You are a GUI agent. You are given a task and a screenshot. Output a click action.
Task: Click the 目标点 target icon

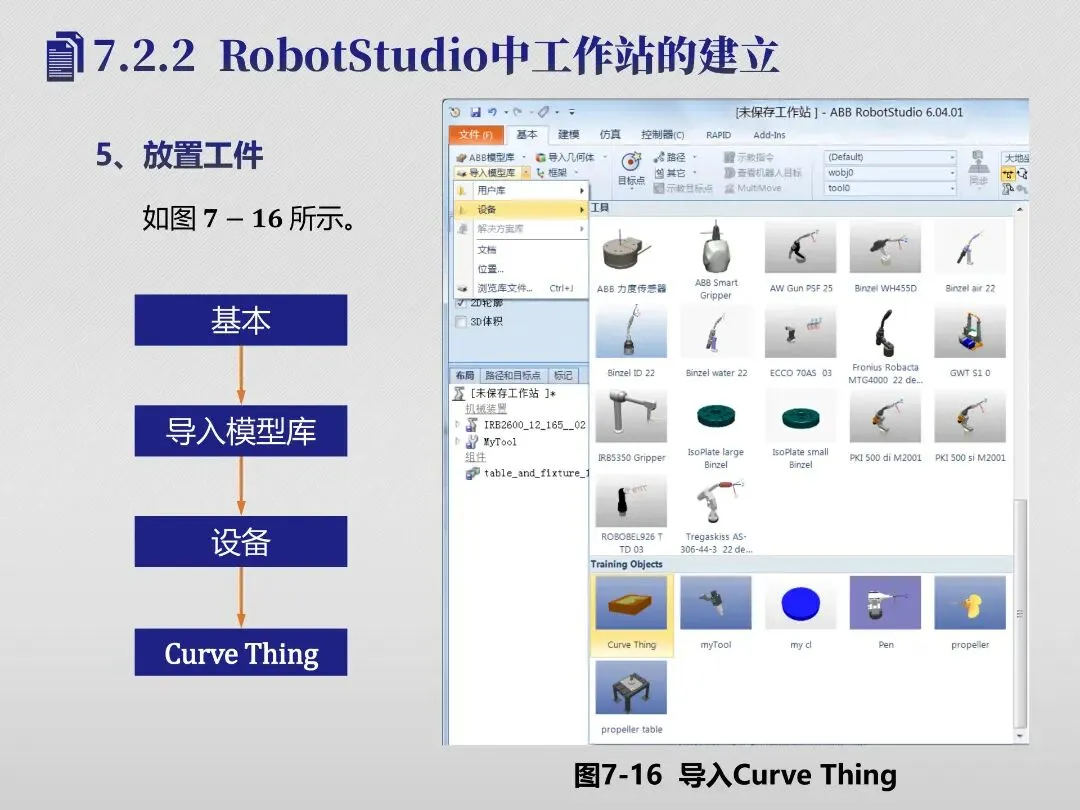631,163
